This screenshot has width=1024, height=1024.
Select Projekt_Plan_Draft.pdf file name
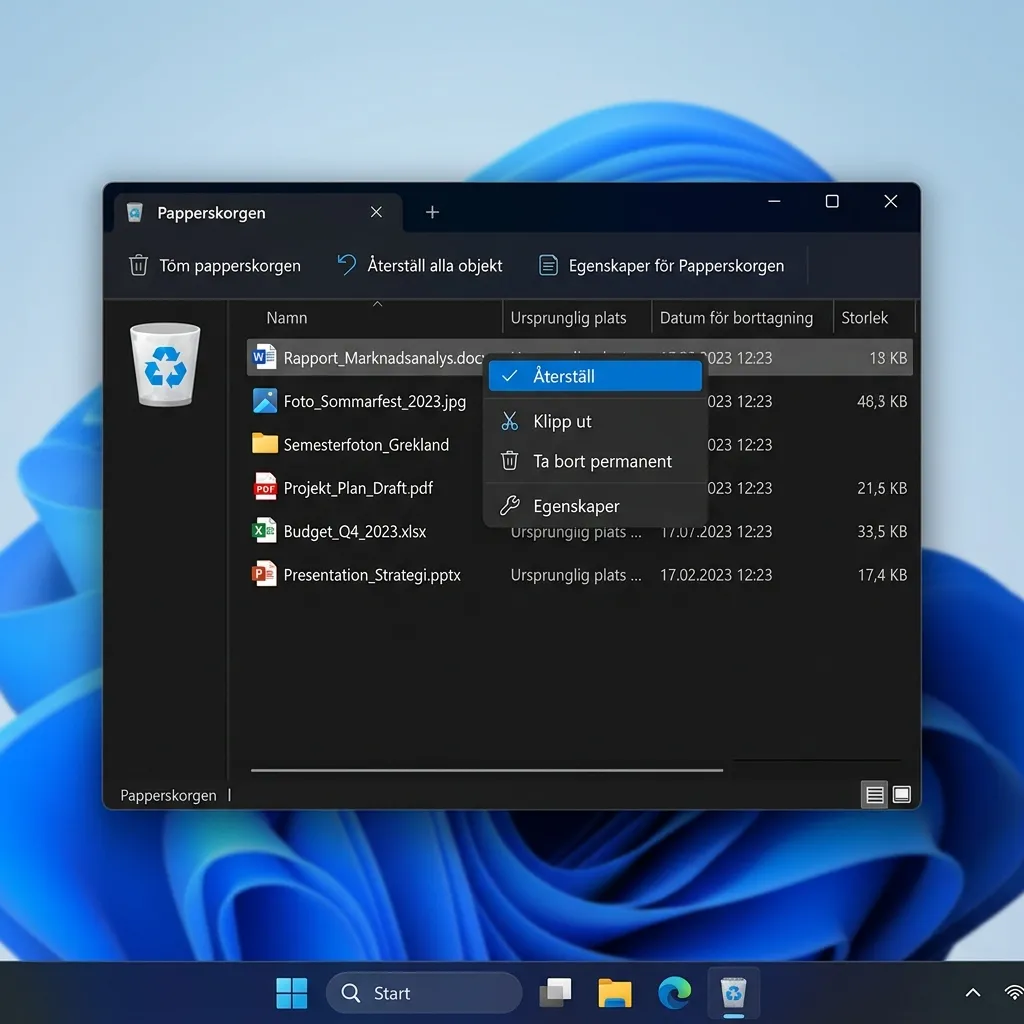[x=358, y=488]
